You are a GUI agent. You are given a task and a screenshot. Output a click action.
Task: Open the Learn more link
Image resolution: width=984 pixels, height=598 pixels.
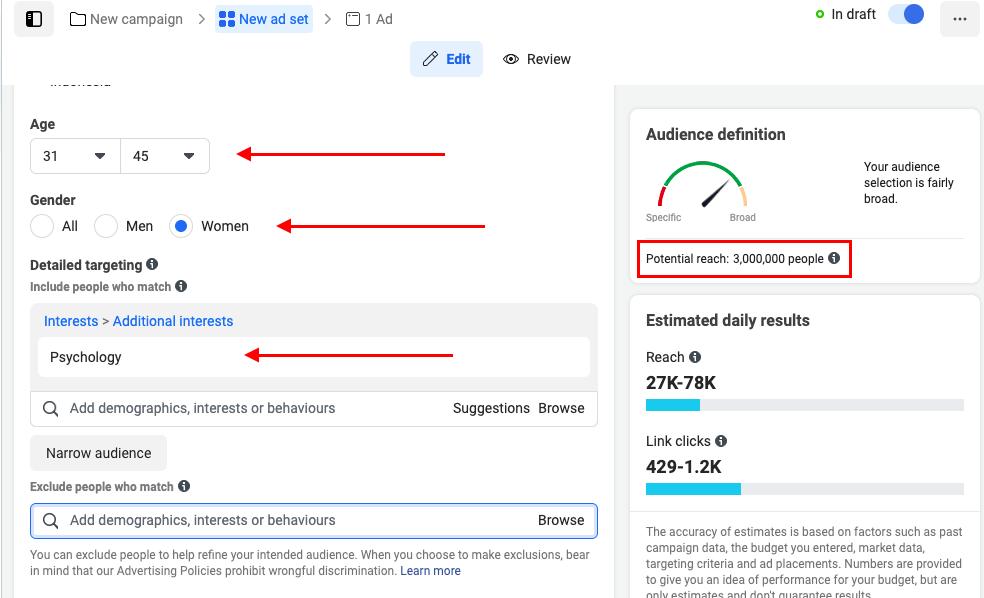430,571
